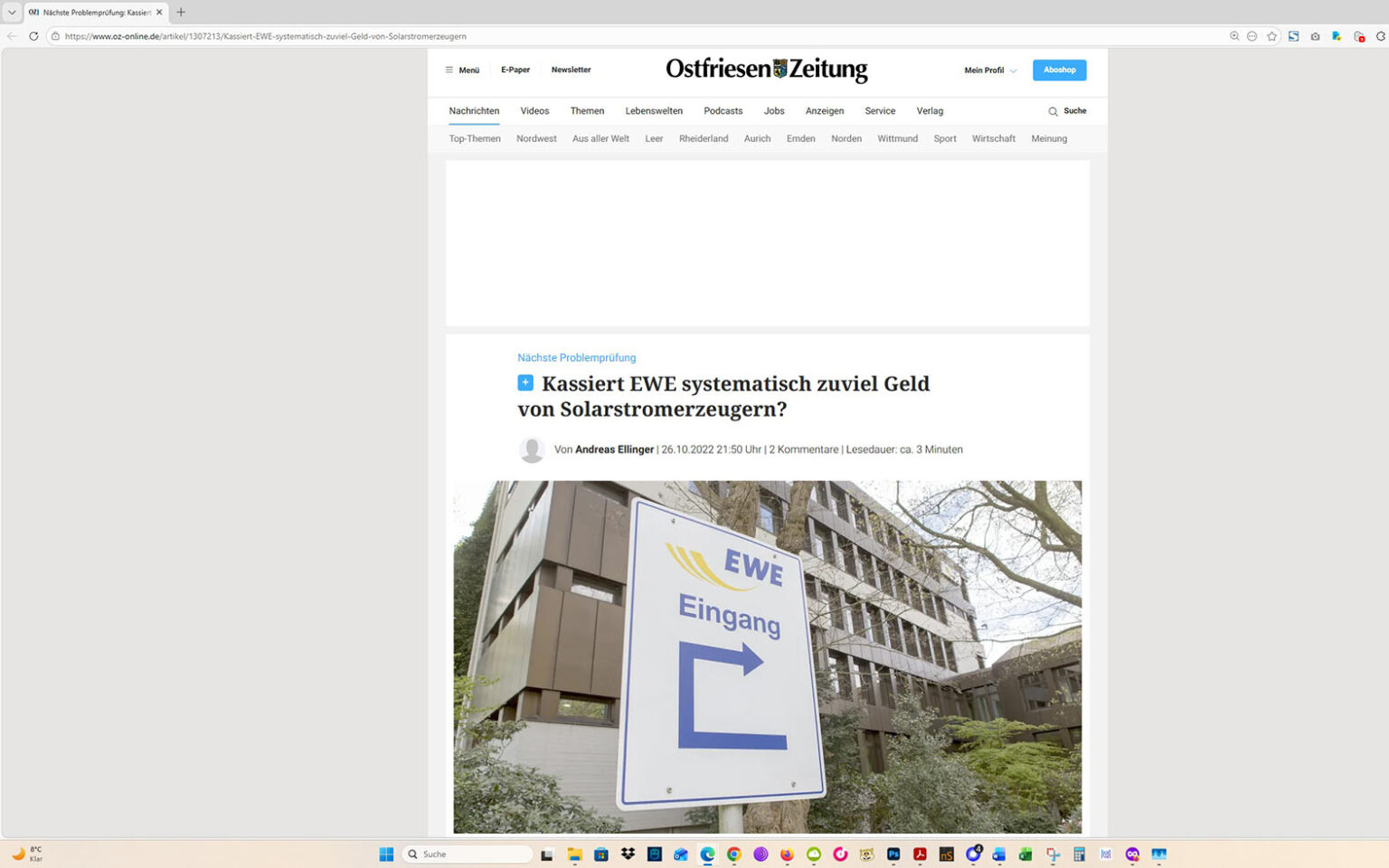Toggle the favorites star in the address bar
The width and height of the screenshot is (1389, 868).
[1272, 36]
